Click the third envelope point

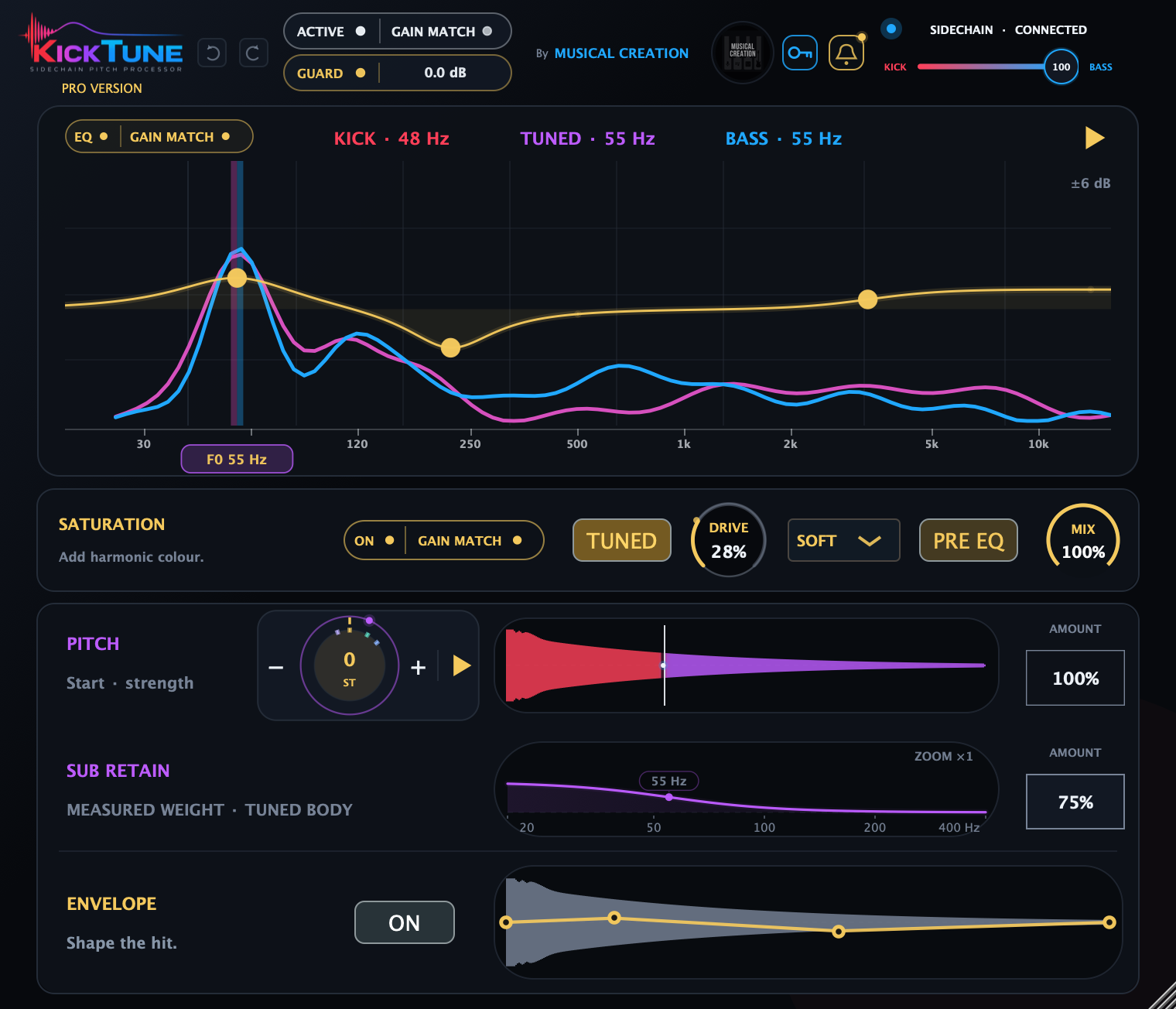pos(838,932)
